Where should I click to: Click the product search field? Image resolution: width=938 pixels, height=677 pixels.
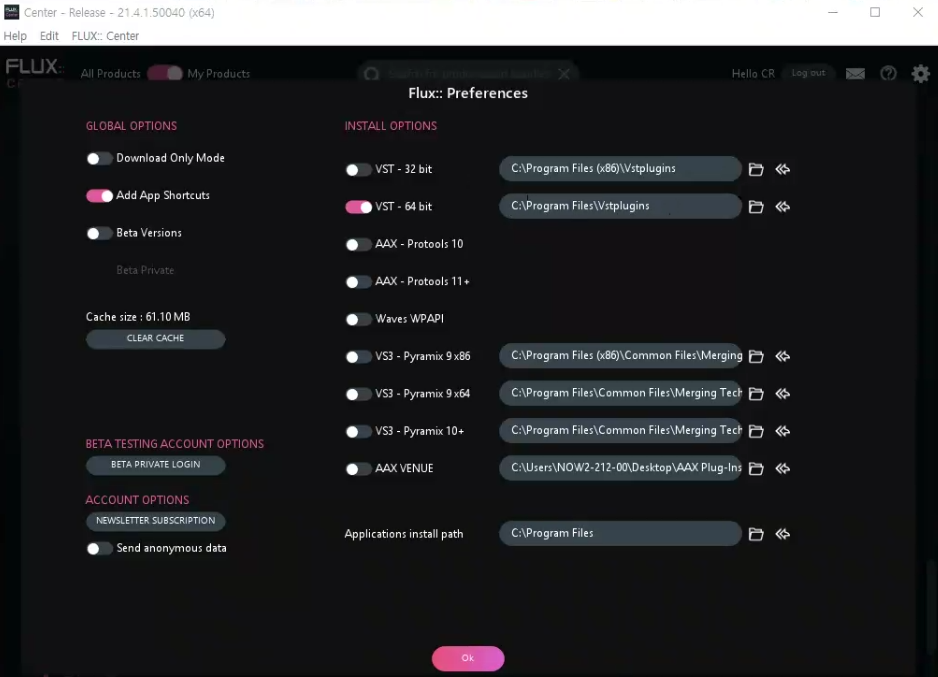[x=468, y=74]
